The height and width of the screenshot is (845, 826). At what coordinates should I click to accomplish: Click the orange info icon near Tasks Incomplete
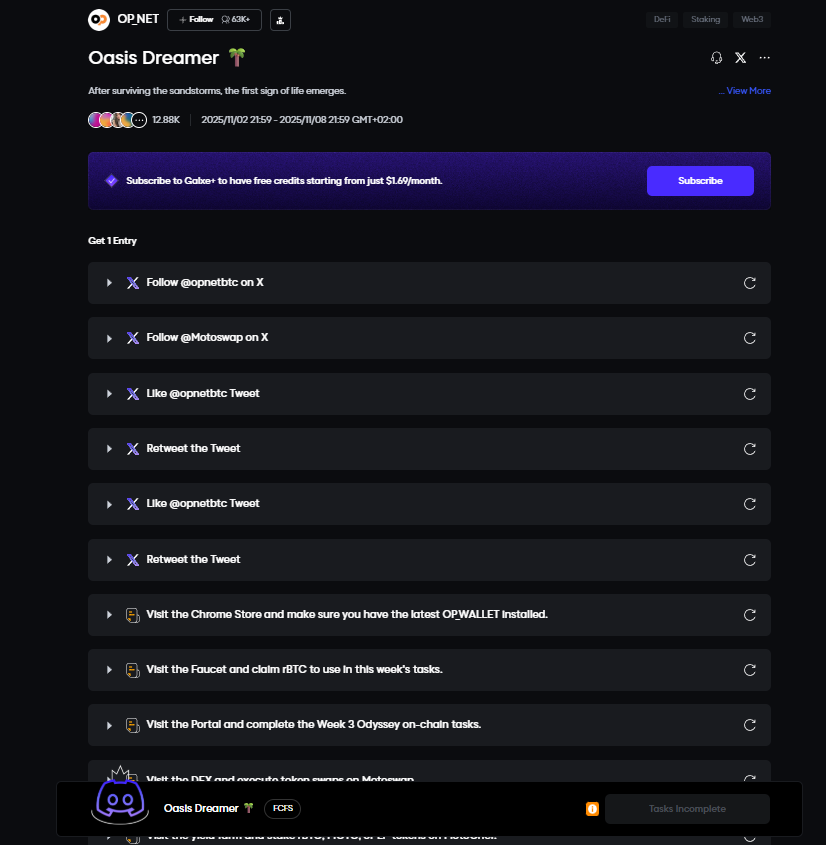(x=592, y=809)
